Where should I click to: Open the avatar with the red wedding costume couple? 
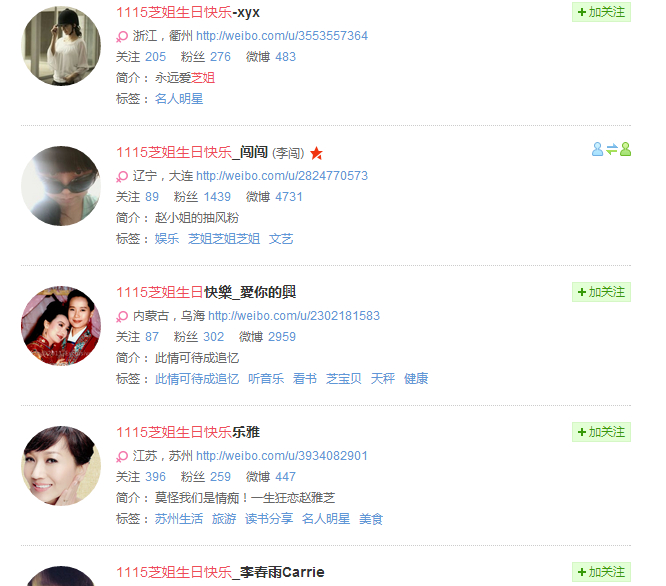(x=61, y=326)
